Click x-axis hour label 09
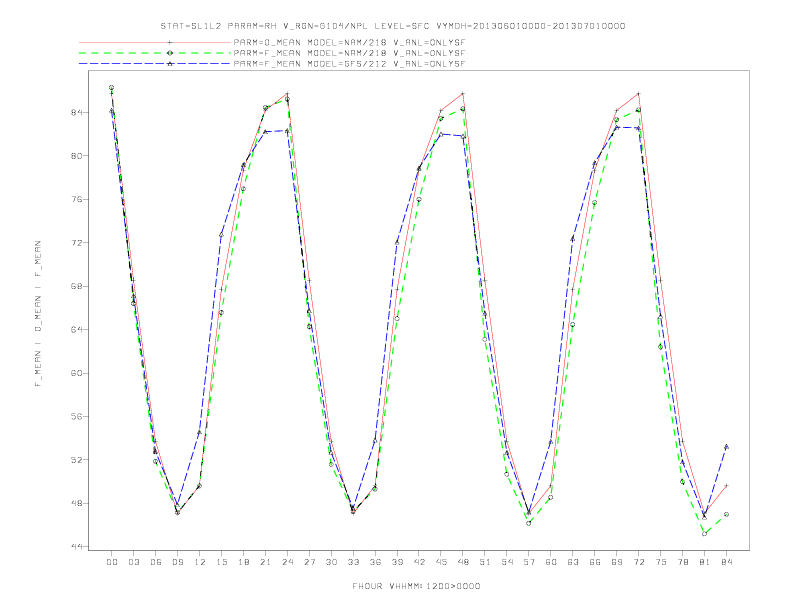The height and width of the screenshot is (612, 792). pyautogui.click(x=178, y=562)
